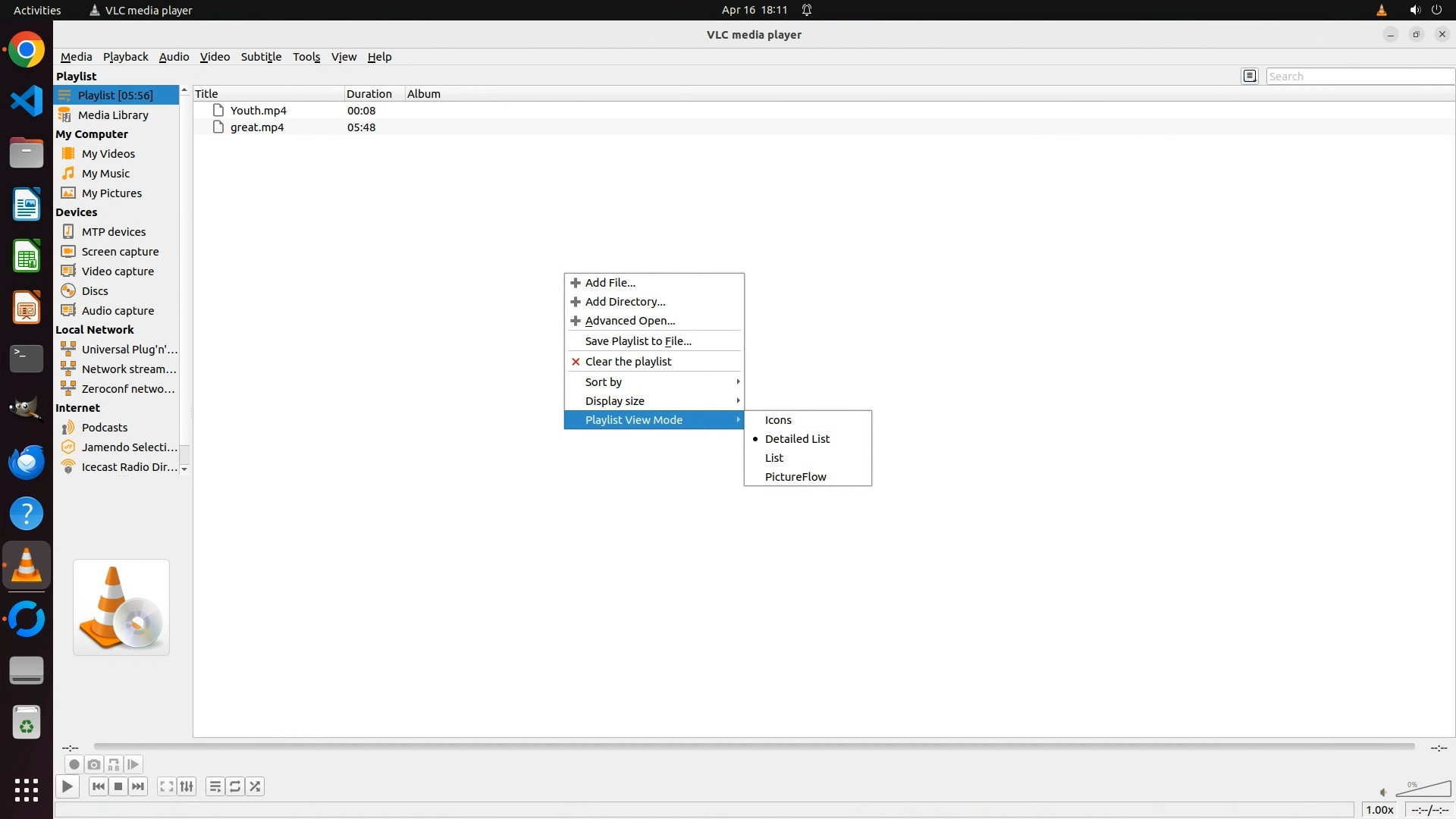The width and height of the screenshot is (1456, 819).
Task: Click playlist view toggle icon beside Search
Action: (1250, 76)
